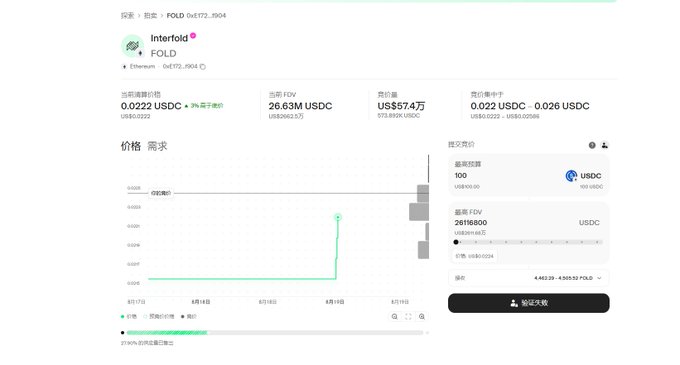Toggle the black-dot 竞价 legend series

189,316
